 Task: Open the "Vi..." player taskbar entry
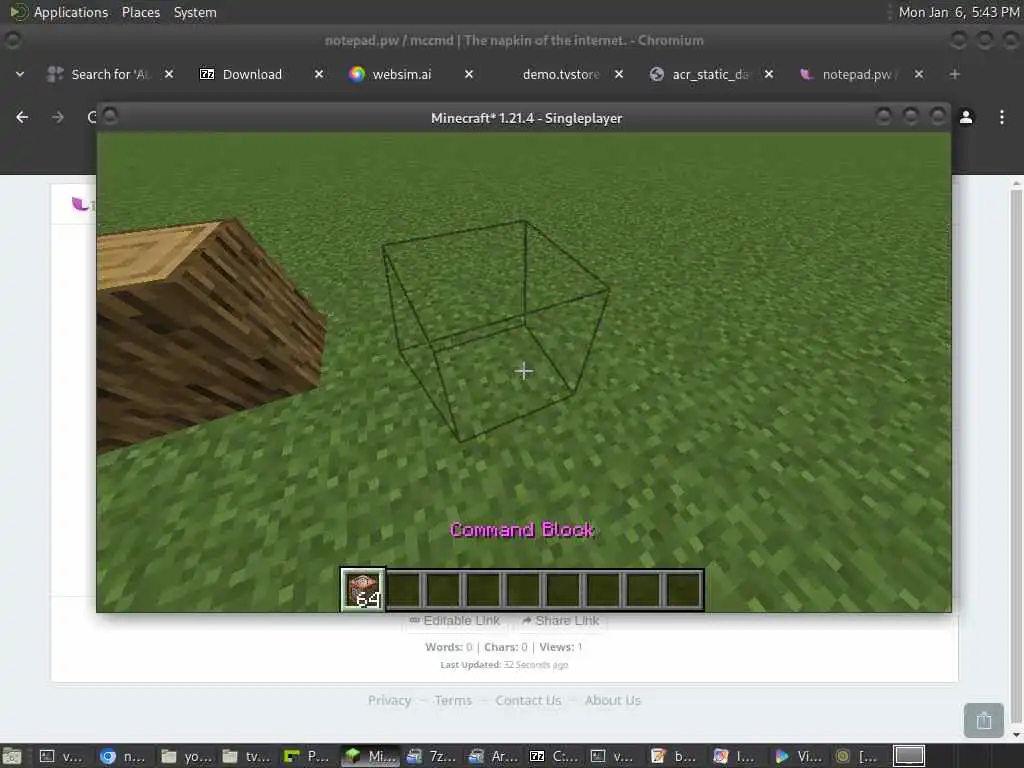pyautogui.click(x=799, y=756)
